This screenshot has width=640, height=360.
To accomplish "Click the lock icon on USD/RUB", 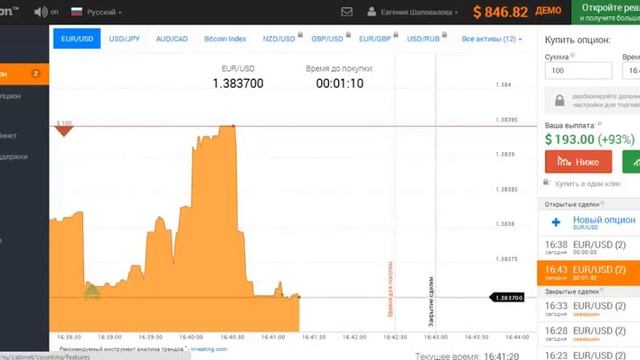I will coord(444,35).
